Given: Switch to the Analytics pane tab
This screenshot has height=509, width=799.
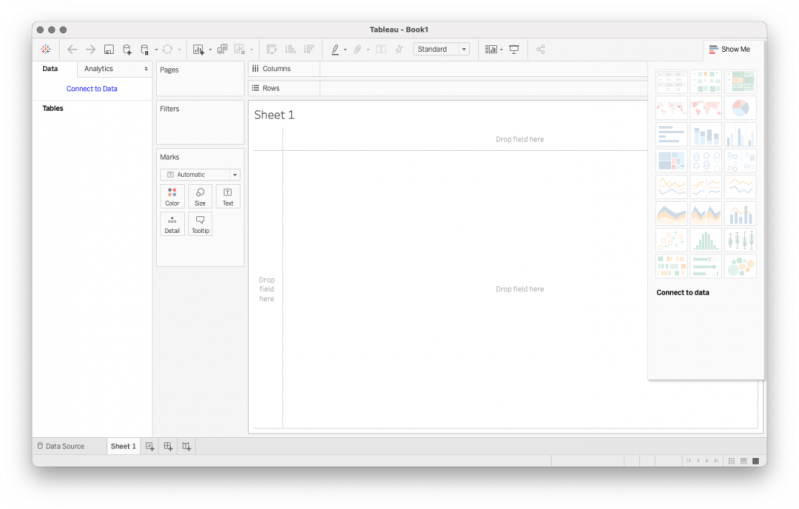Looking at the screenshot, I should (x=99, y=69).
